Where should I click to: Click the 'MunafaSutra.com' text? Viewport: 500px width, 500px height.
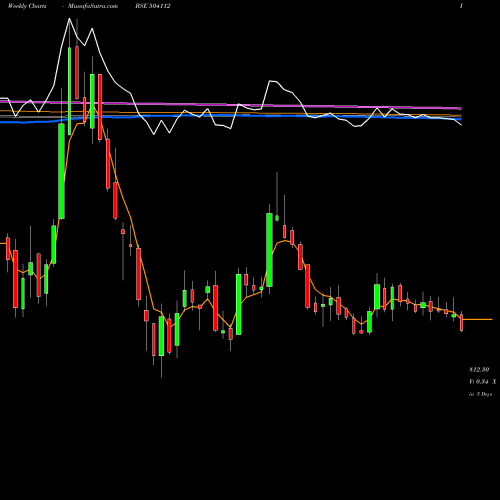click(93, 6)
